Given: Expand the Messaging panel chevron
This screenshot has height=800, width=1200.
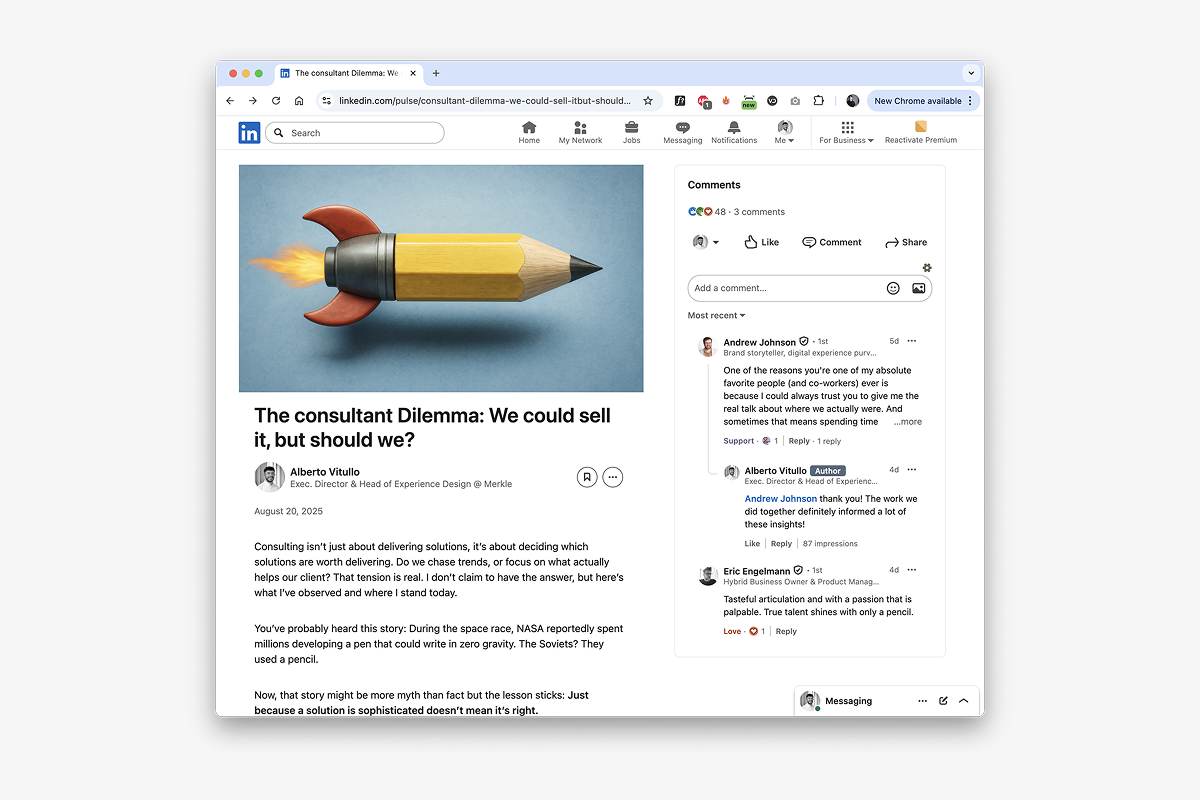Looking at the screenshot, I should pos(963,701).
